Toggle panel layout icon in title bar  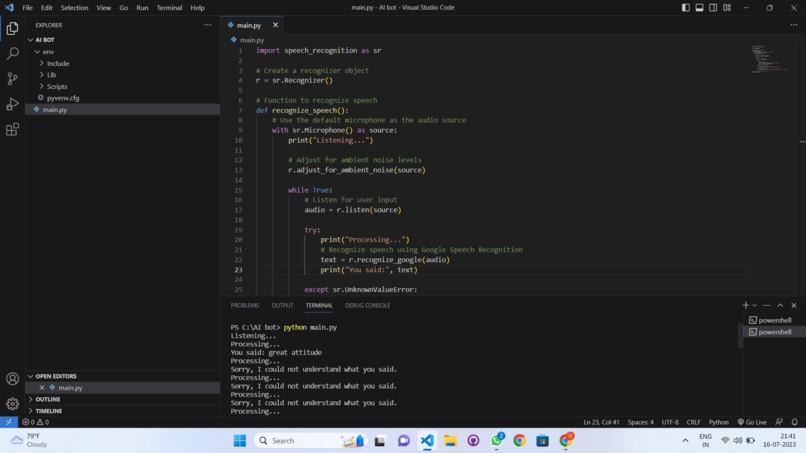(700, 8)
